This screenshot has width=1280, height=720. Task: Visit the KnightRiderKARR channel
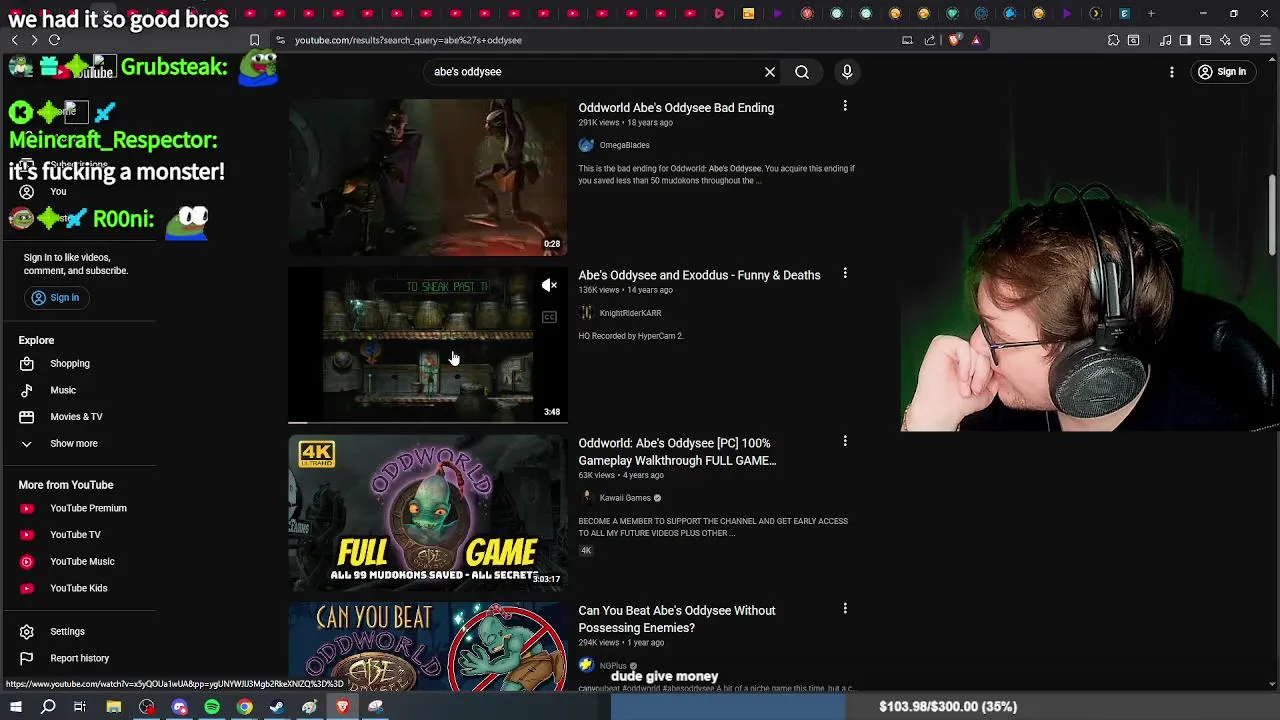click(630, 313)
